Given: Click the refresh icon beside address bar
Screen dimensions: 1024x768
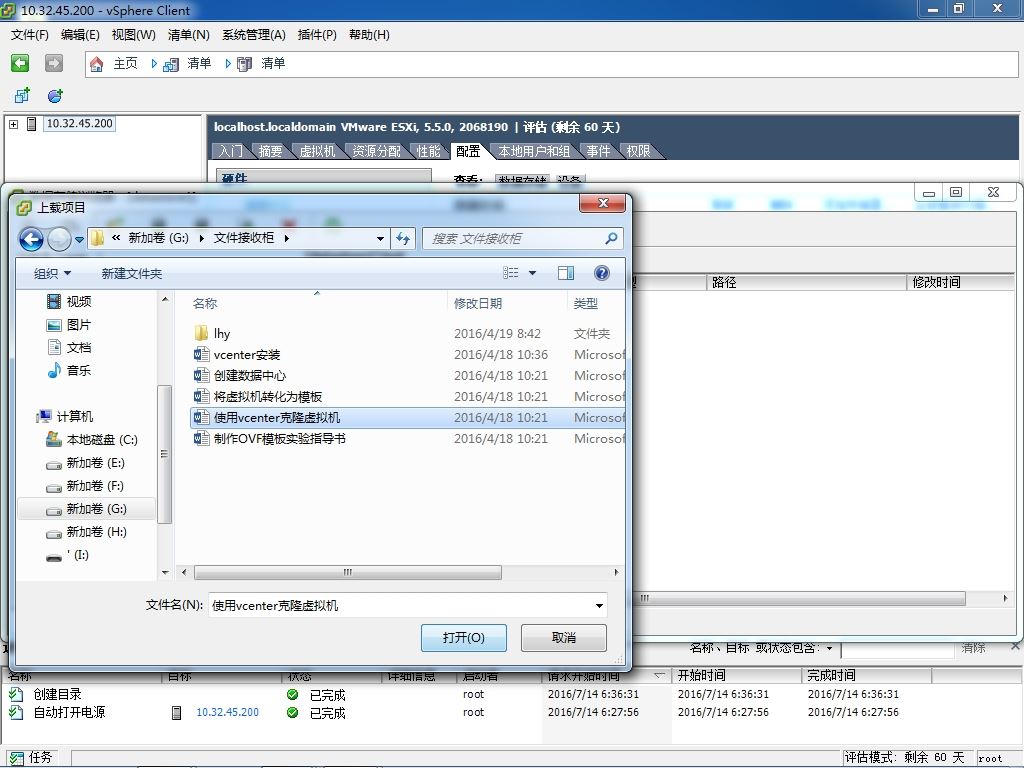Looking at the screenshot, I should 403,238.
